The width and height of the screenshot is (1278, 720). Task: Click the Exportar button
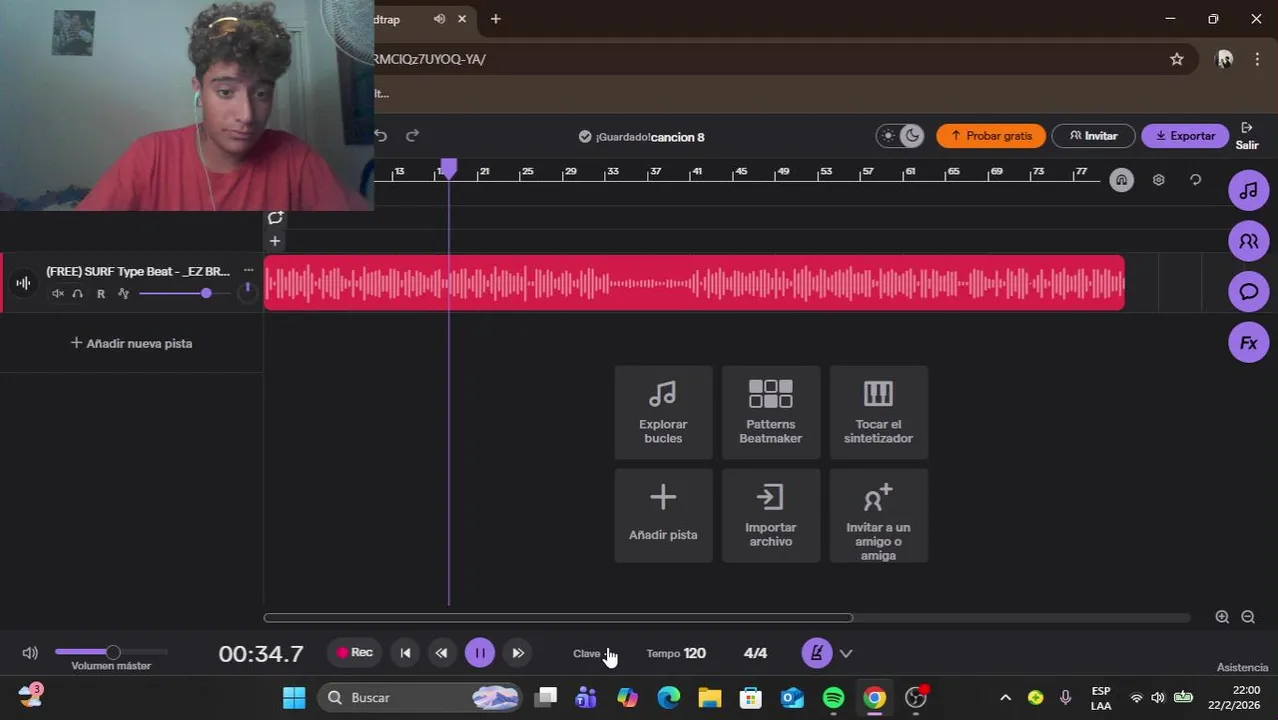(x=1185, y=136)
